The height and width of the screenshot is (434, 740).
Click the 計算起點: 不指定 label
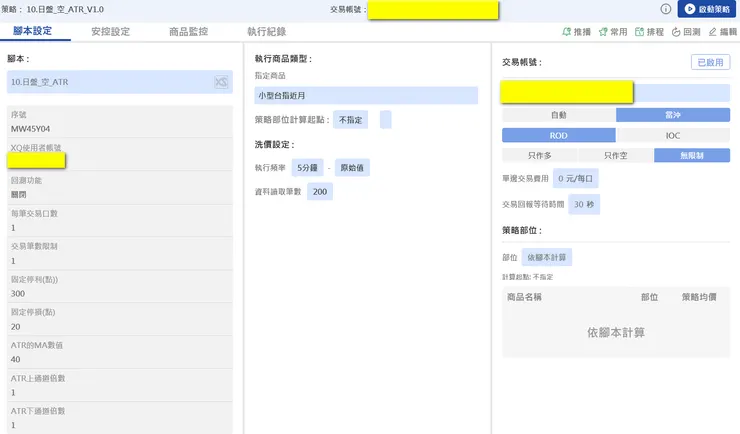pyautogui.click(x=528, y=277)
